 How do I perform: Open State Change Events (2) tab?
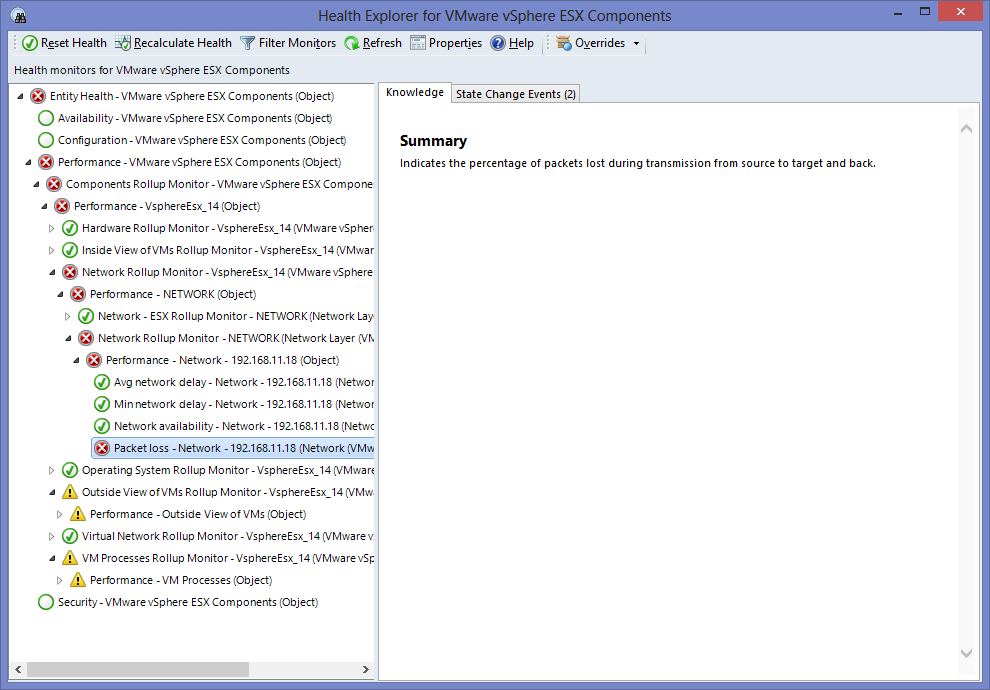pyautogui.click(x=516, y=94)
